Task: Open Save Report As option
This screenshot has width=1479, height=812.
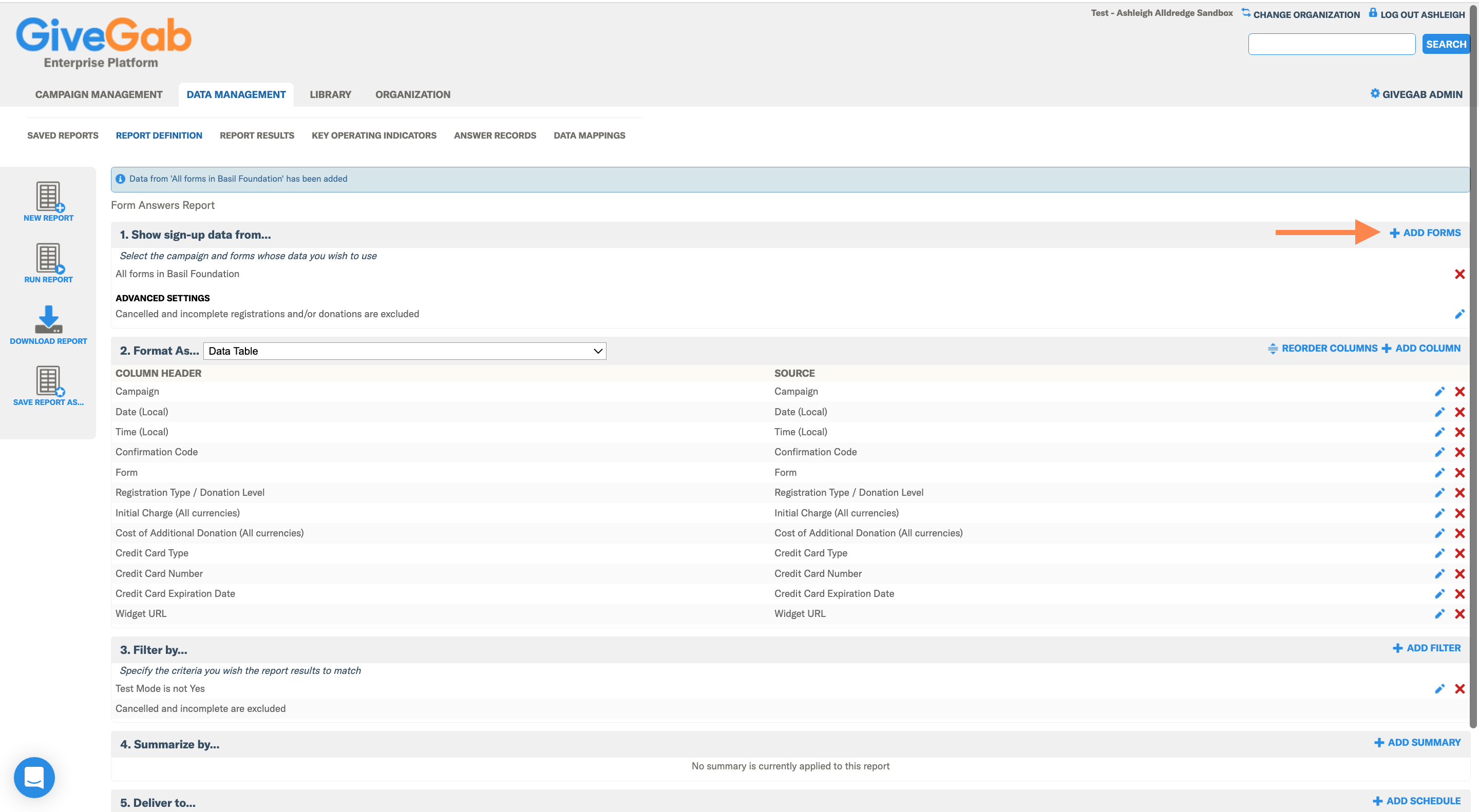Action: [x=49, y=386]
